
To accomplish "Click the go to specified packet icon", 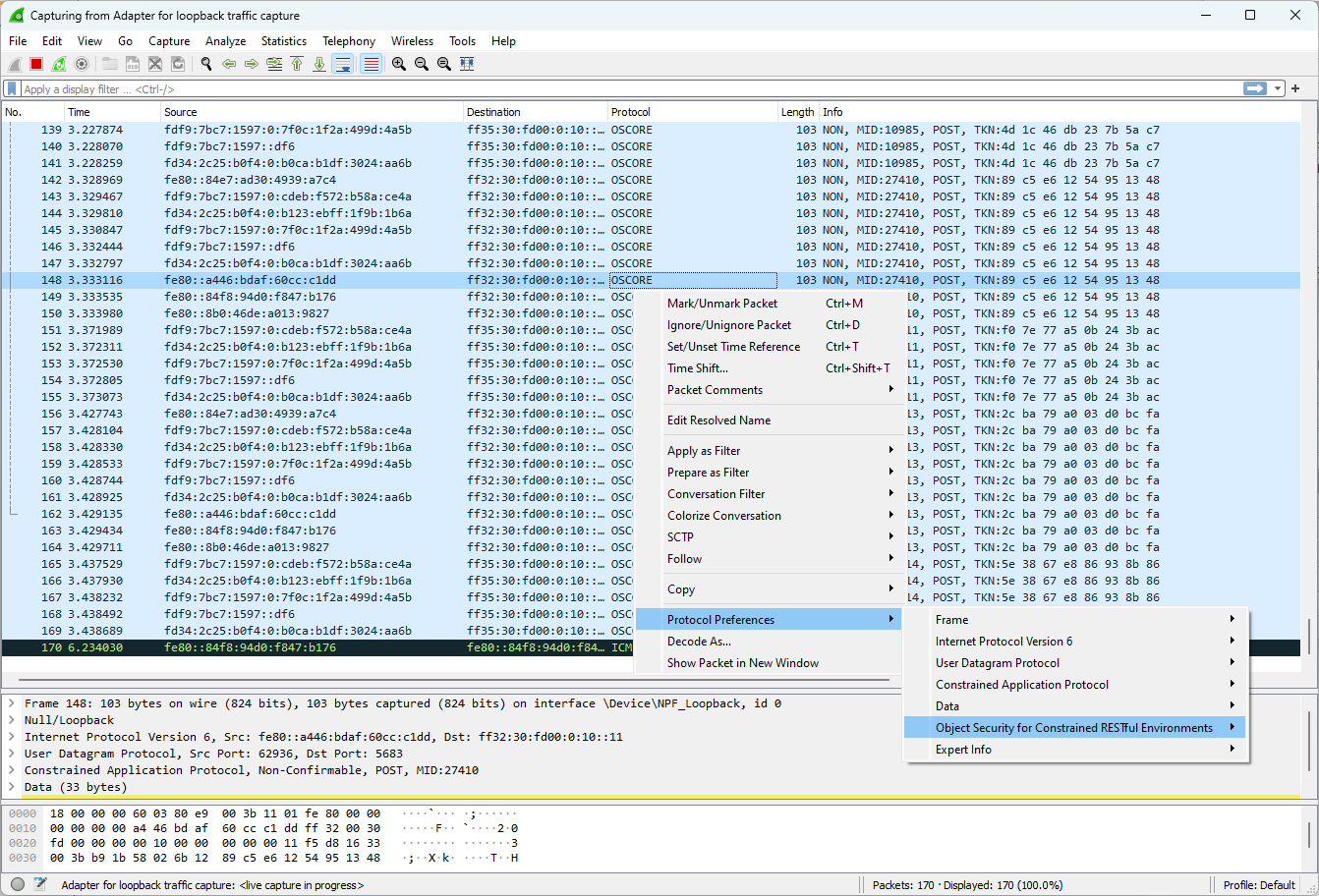I will pyautogui.click(x=274, y=64).
